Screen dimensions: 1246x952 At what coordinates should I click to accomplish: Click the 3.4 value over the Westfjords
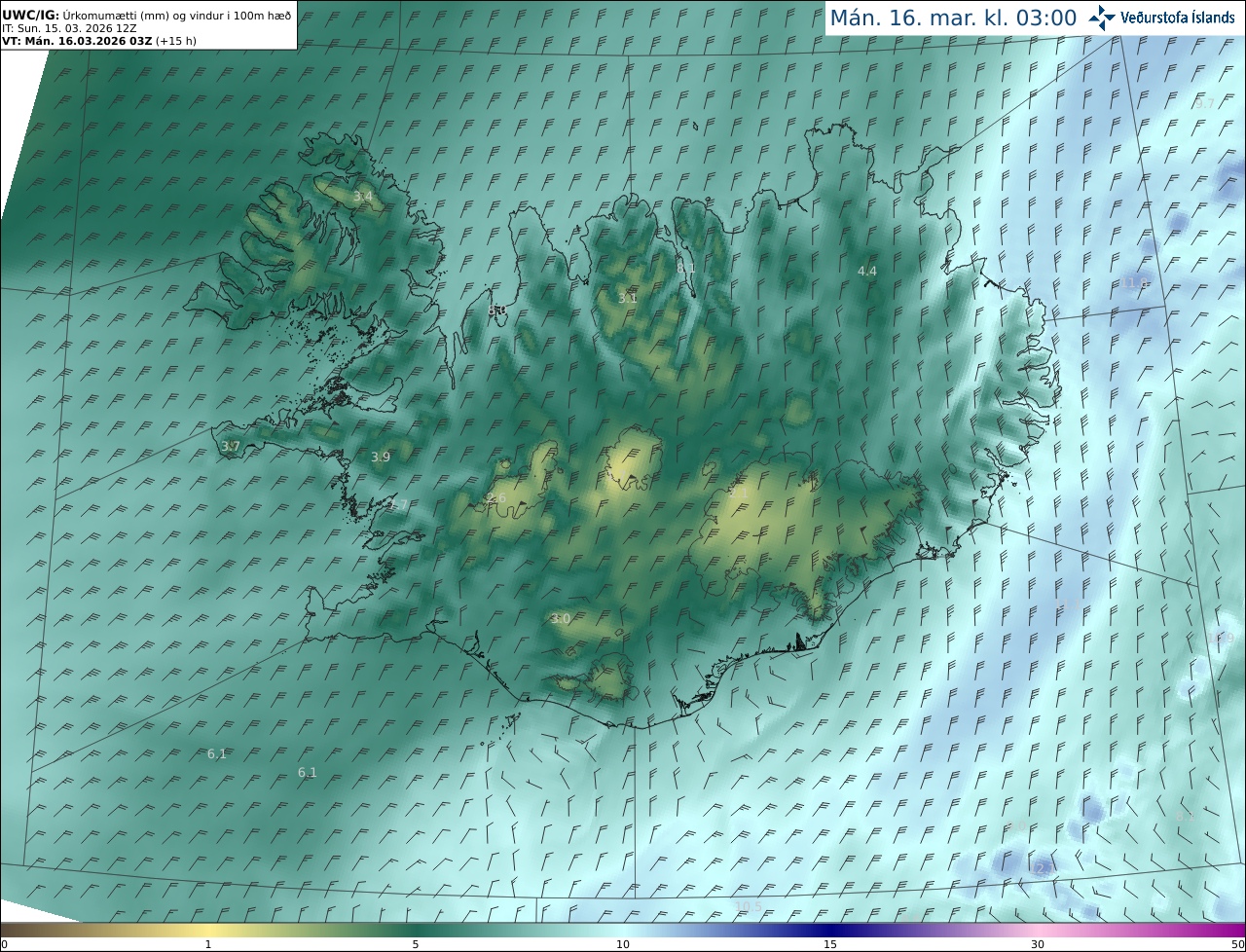pyautogui.click(x=362, y=197)
